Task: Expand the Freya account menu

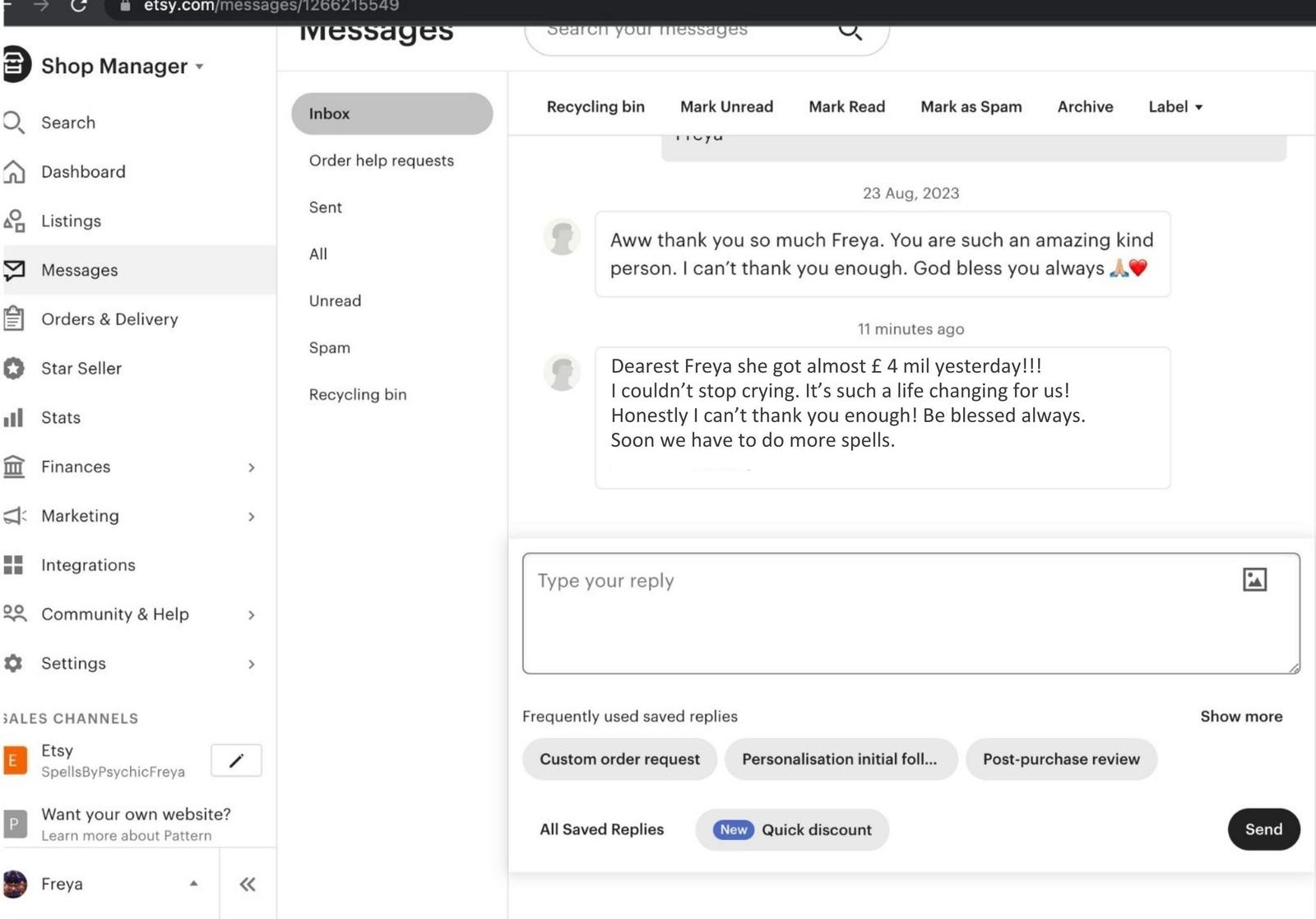Action: click(x=193, y=884)
